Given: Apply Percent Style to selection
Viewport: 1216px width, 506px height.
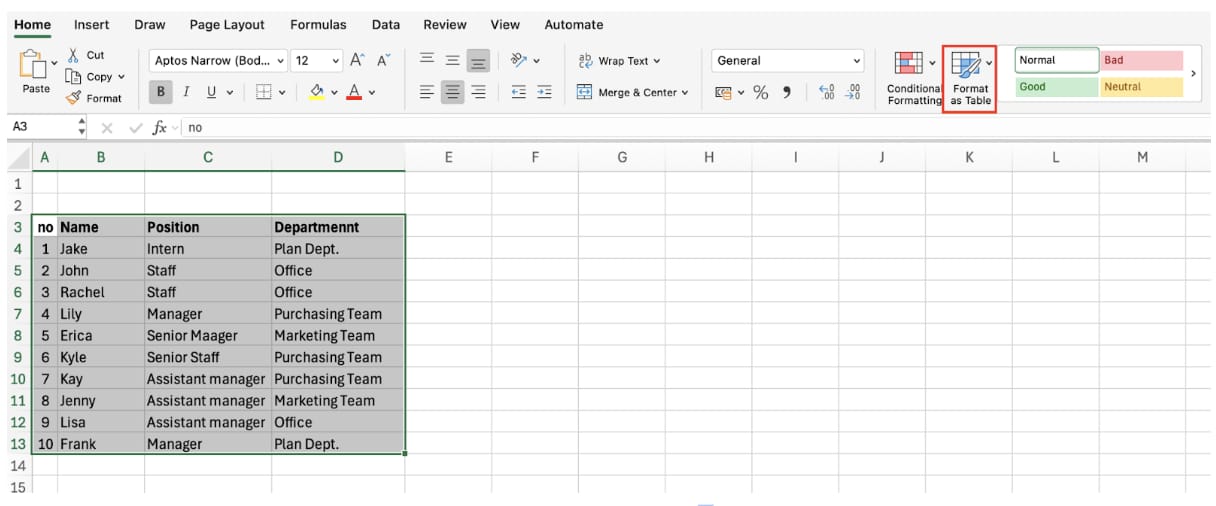Looking at the screenshot, I should (x=761, y=92).
